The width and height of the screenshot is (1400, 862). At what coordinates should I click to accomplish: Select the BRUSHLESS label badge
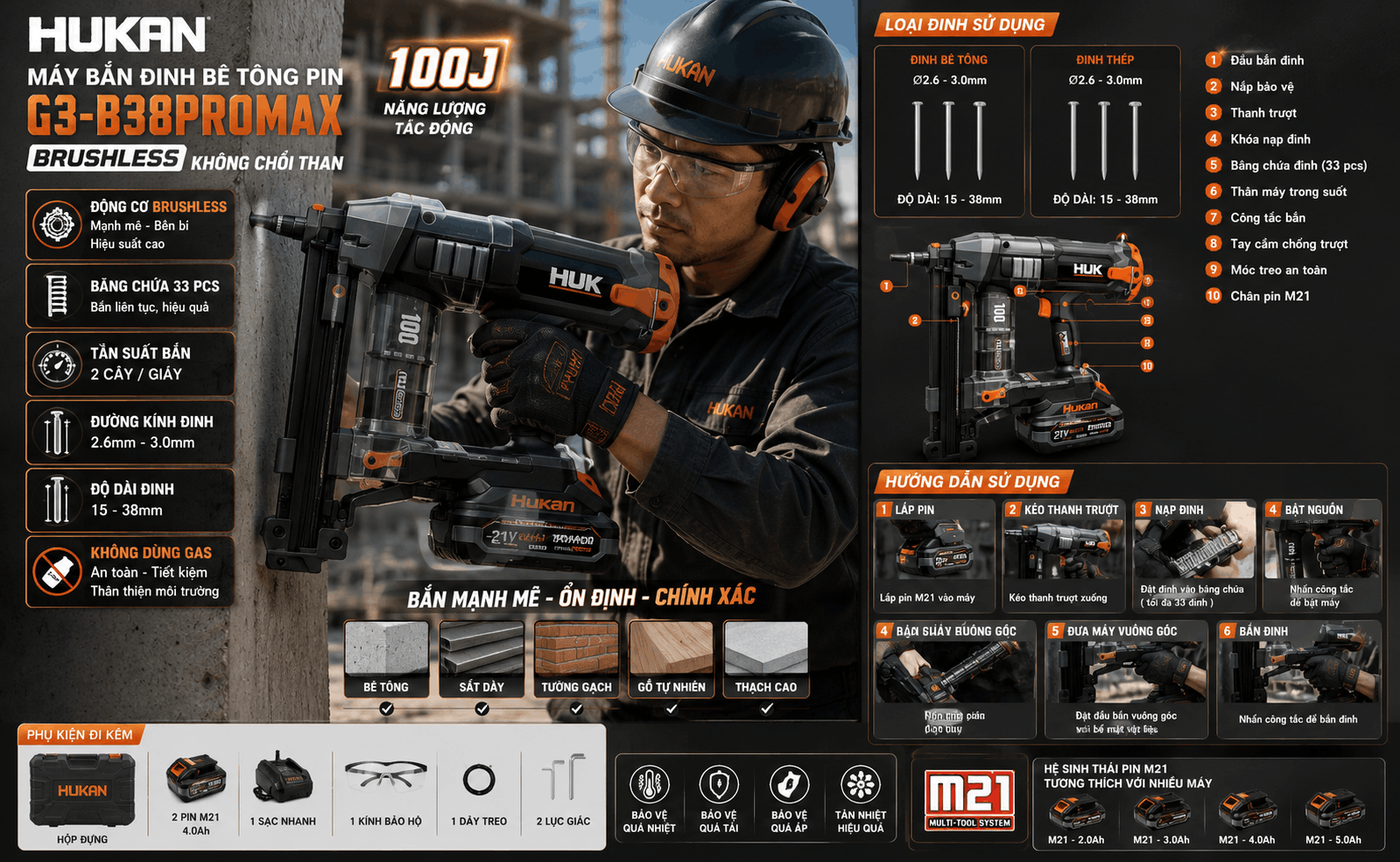[107, 159]
